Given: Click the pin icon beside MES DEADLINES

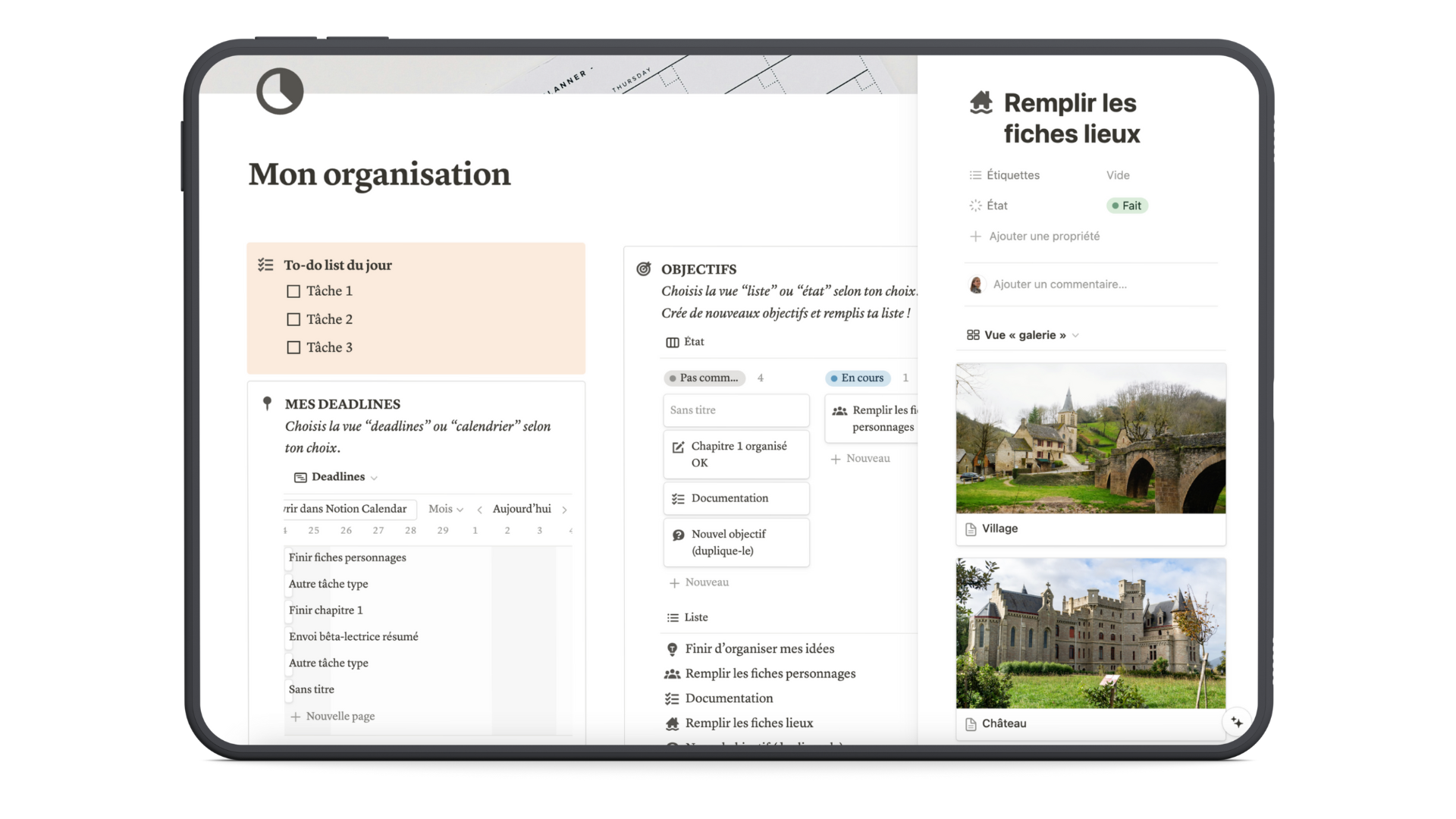Looking at the screenshot, I should (x=267, y=403).
